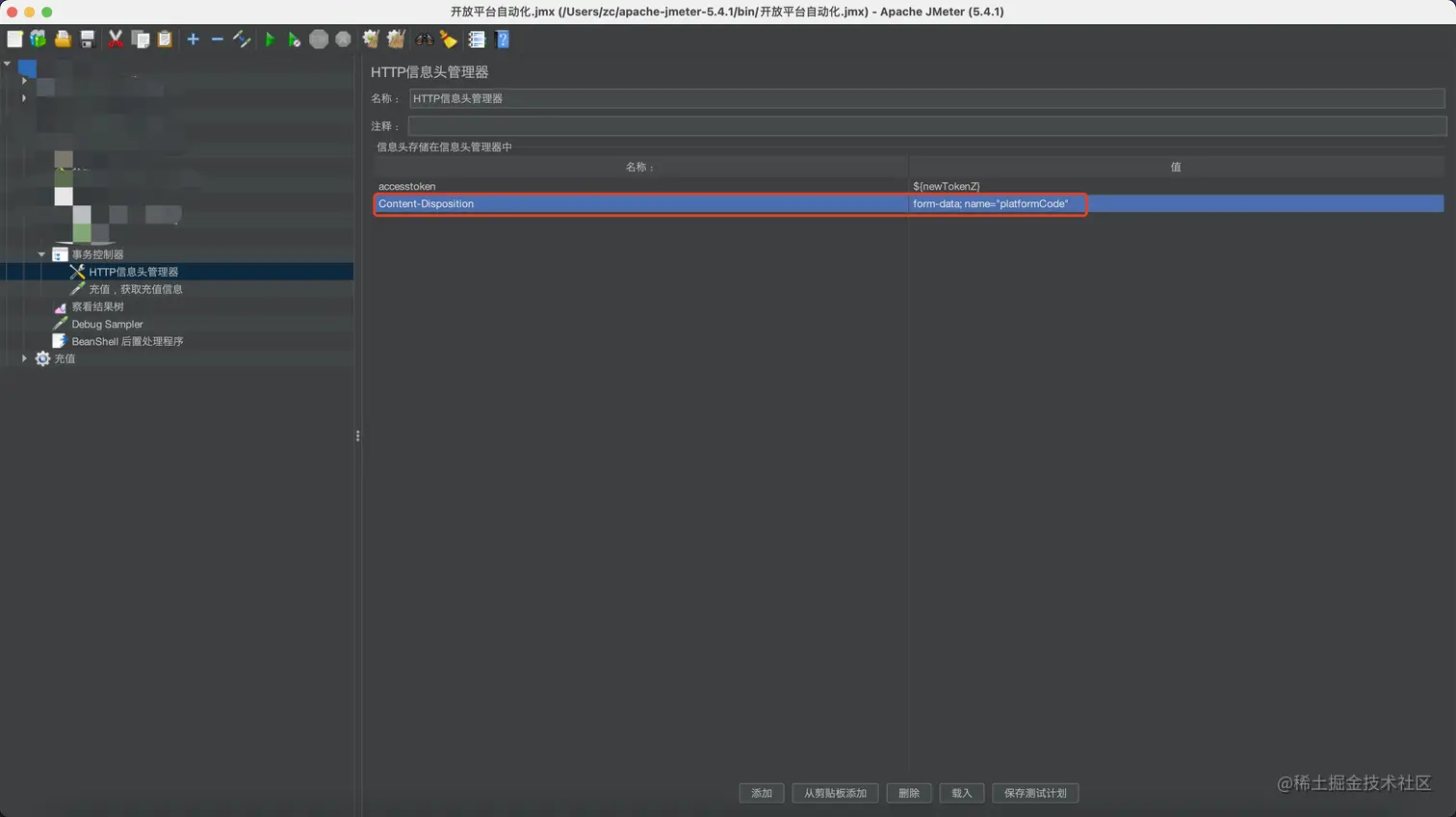
Task: Click the 充值 thread group gear icon
Action: [42, 358]
